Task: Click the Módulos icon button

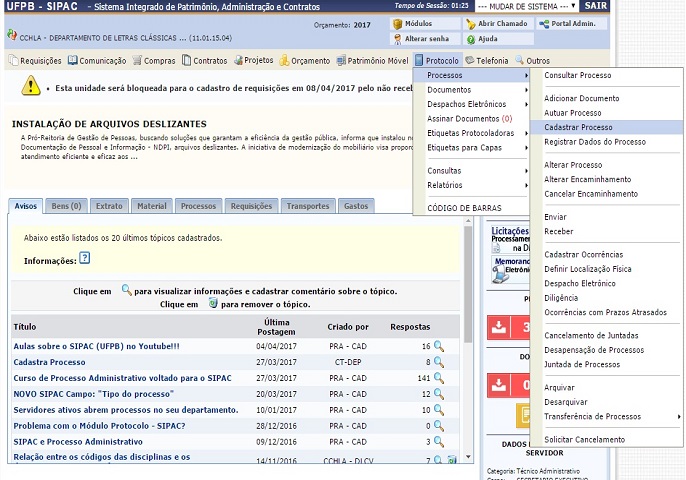Action: 397,23
